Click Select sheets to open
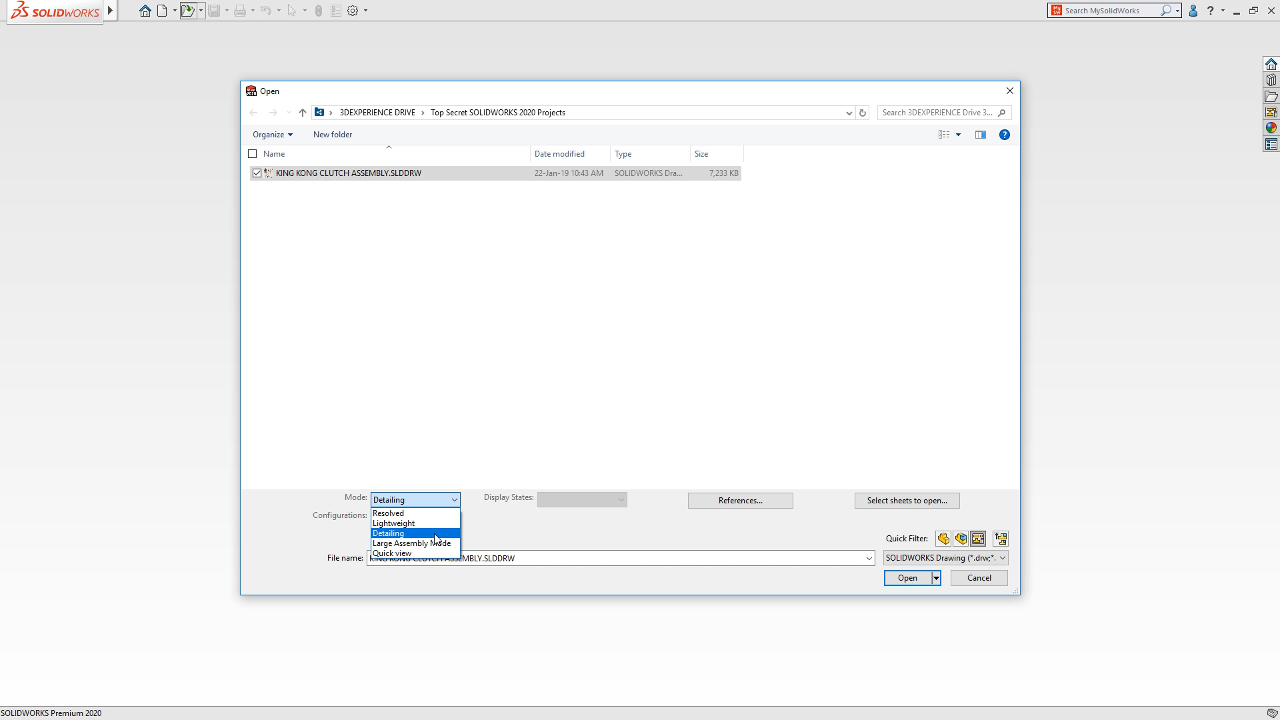1280x720 pixels. 906,500
